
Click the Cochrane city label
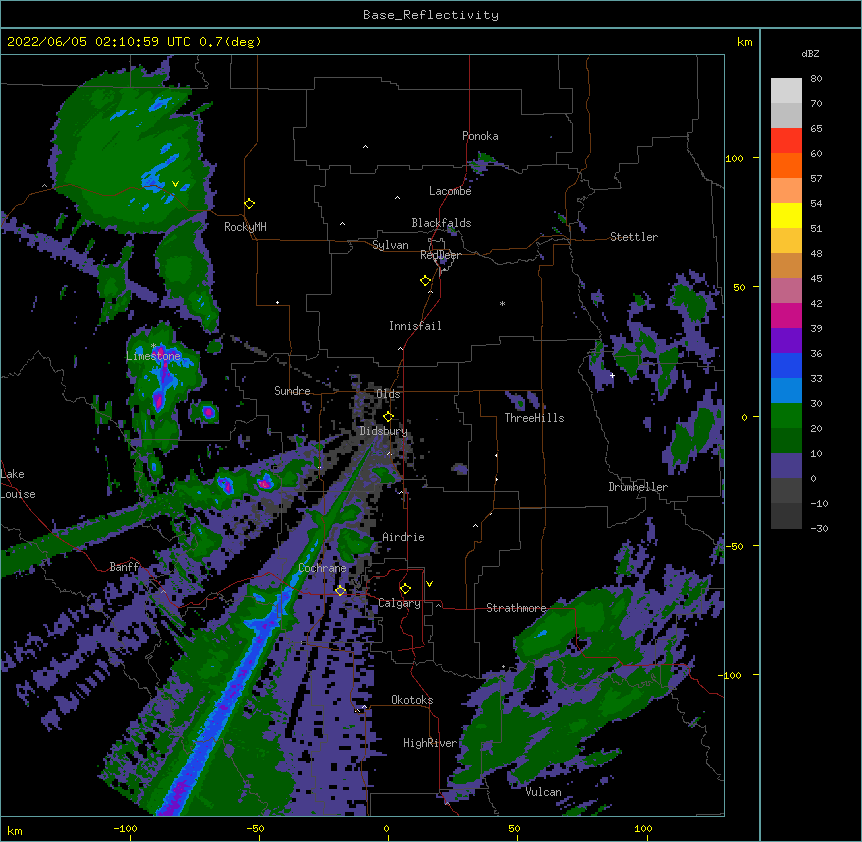point(322,568)
